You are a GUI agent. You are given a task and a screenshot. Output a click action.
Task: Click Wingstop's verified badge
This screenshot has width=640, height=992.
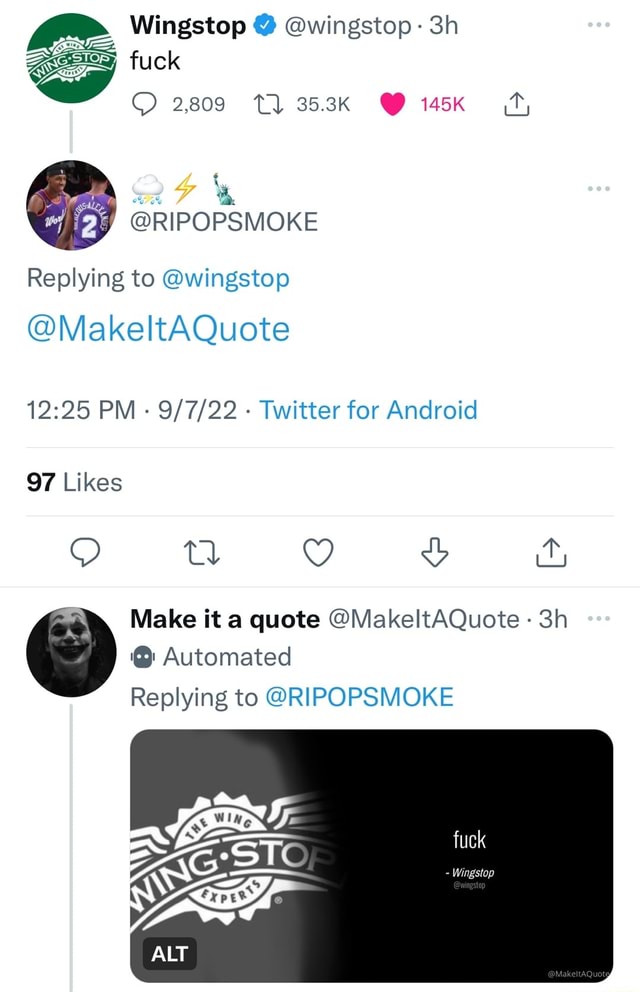pyautogui.click(x=263, y=26)
